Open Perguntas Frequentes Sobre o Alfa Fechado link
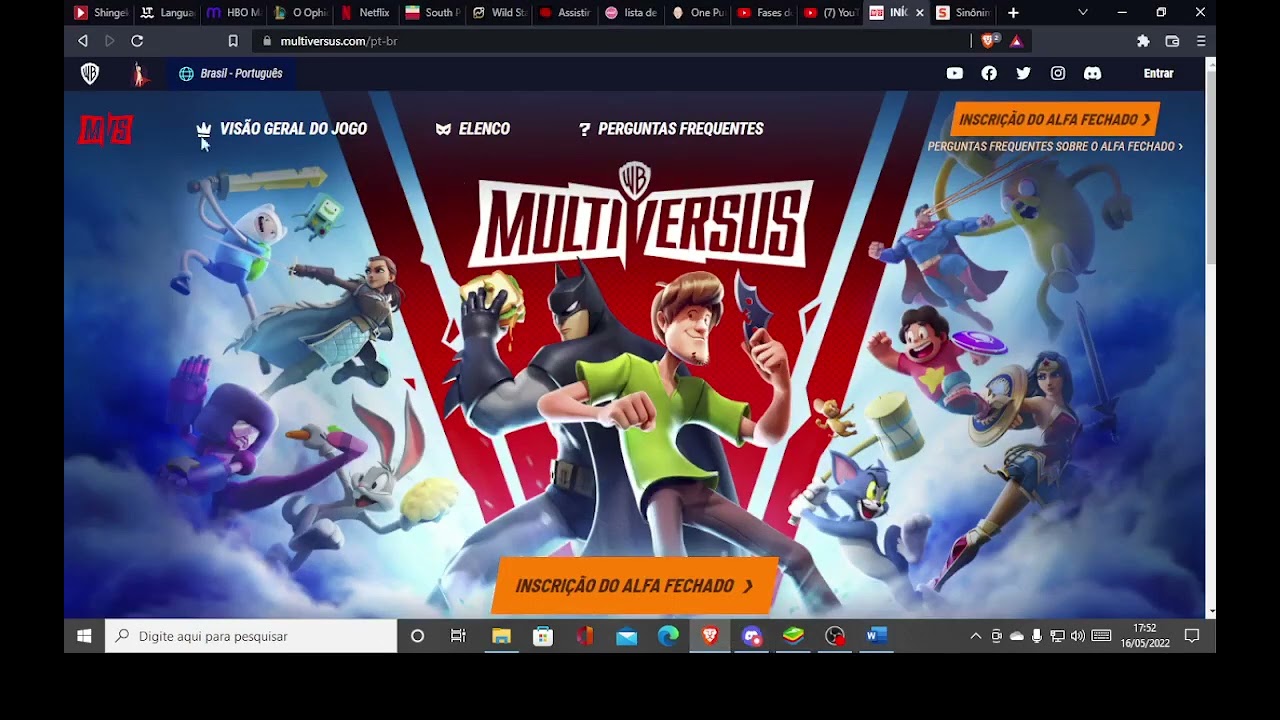This screenshot has width=1280, height=720. (1055, 146)
